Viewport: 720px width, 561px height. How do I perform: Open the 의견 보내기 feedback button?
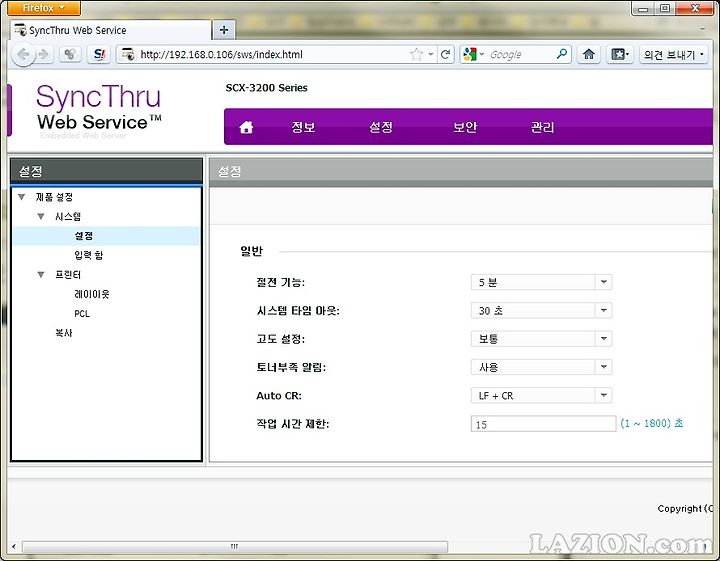674,55
